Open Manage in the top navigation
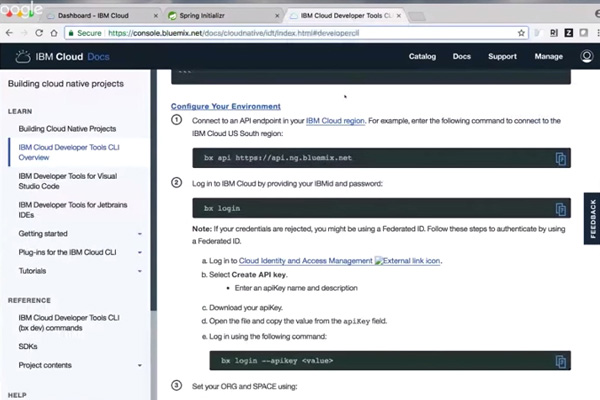600x400 pixels. click(x=548, y=56)
